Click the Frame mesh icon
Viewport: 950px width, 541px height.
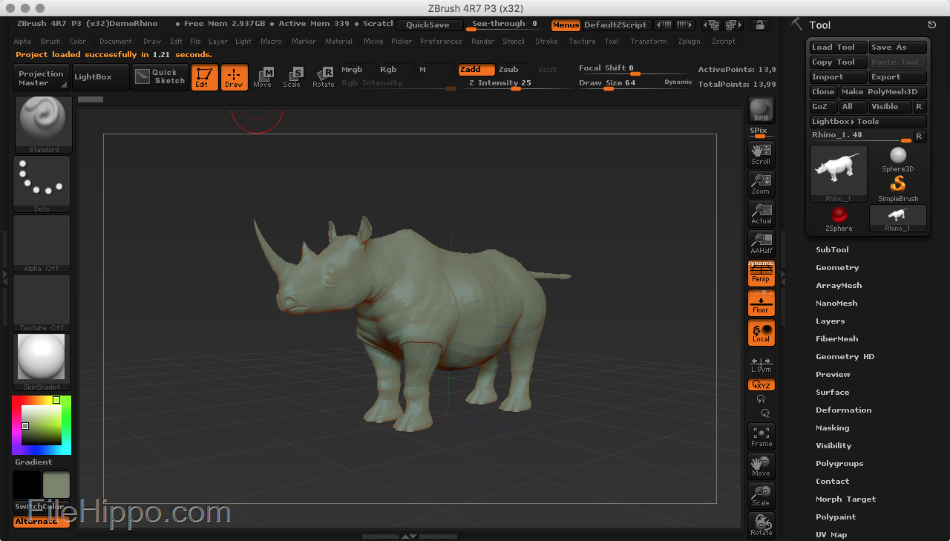pos(761,437)
